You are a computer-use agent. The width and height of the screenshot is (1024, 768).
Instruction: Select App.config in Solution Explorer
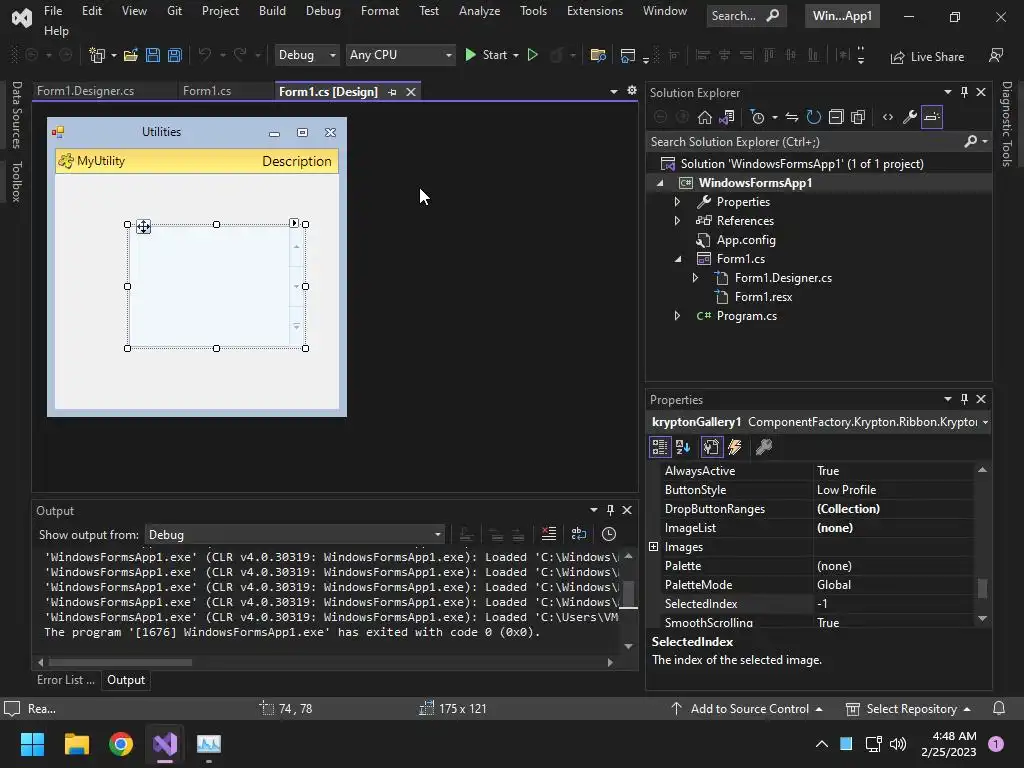point(746,240)
